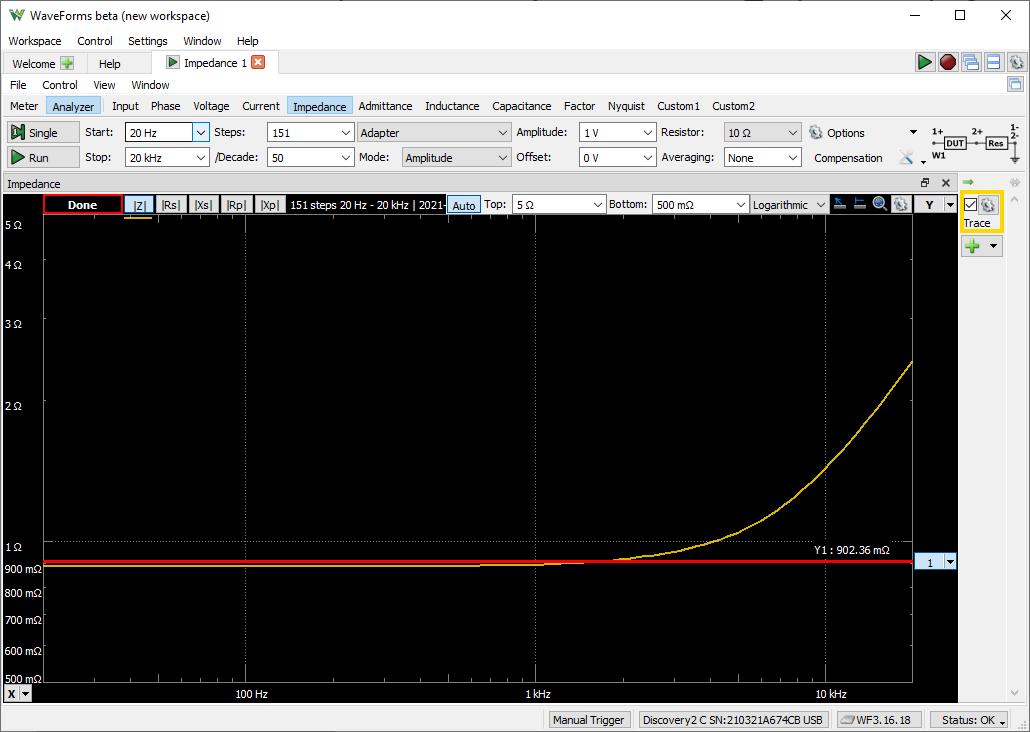This screenshot has width=1030, height=732.
Task: Switch to the Phase tab
Action: (x=166, y=106)
